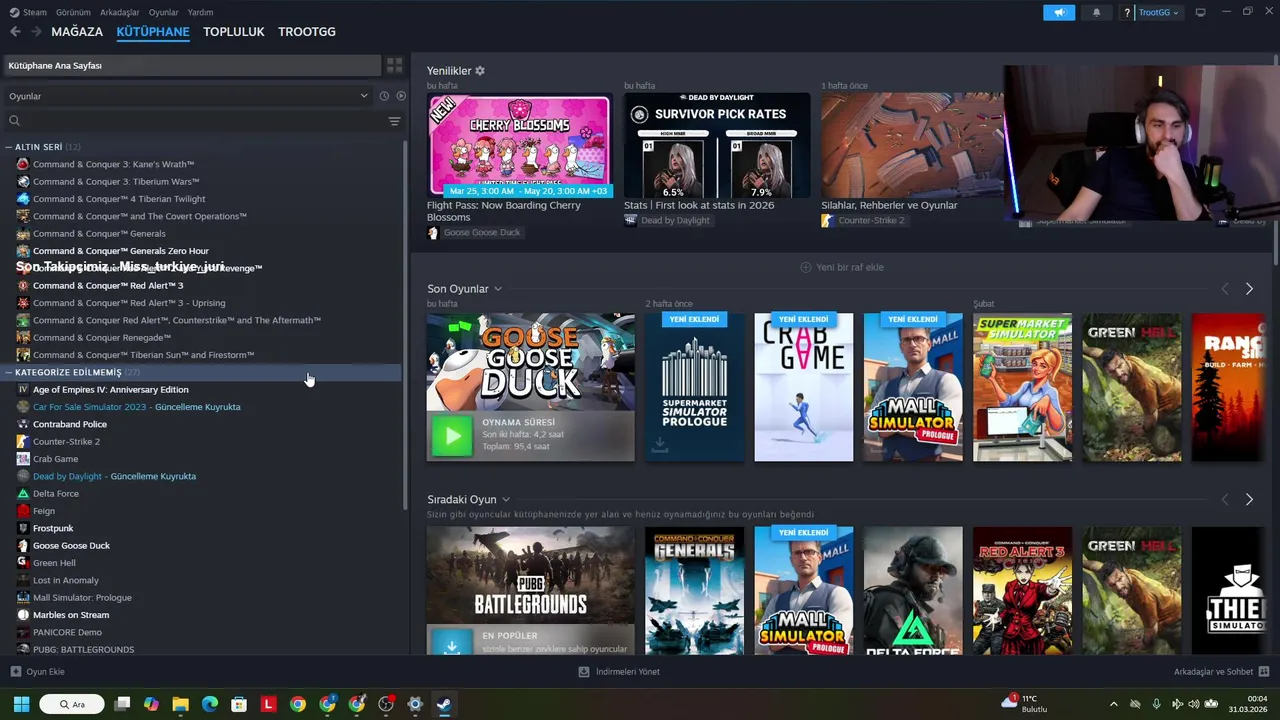Open help question mark icon
Image resolution: width=1280 pixels, height=720 pixels.
pyautogui.click(x=1127, y=12)
